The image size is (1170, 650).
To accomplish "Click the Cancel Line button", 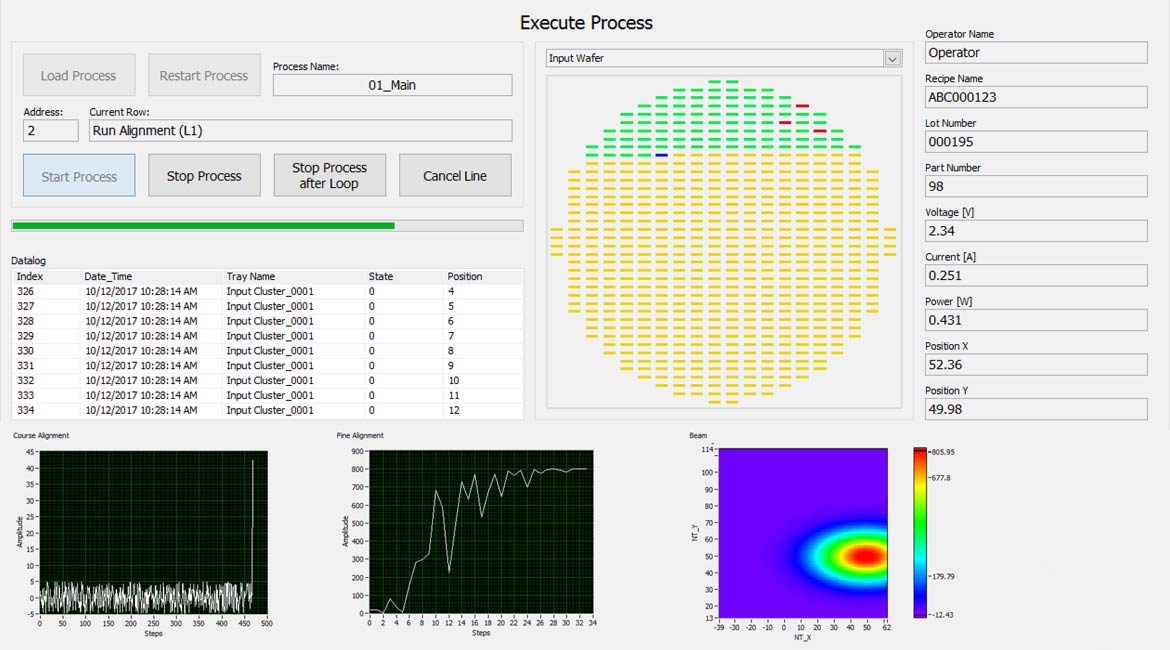I will 455,174.
